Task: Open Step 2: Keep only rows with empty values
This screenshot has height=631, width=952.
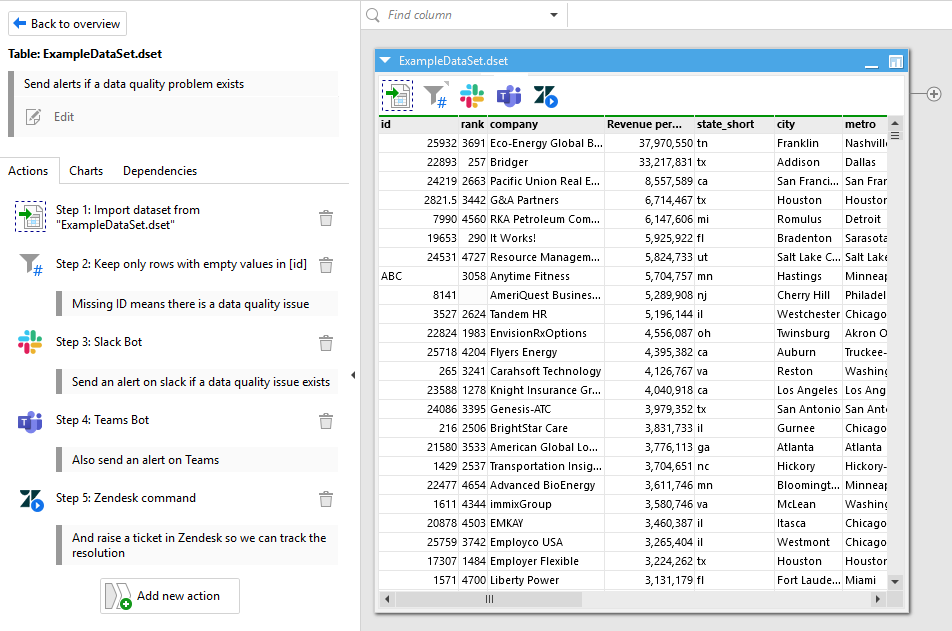Action: pos(181,264)
